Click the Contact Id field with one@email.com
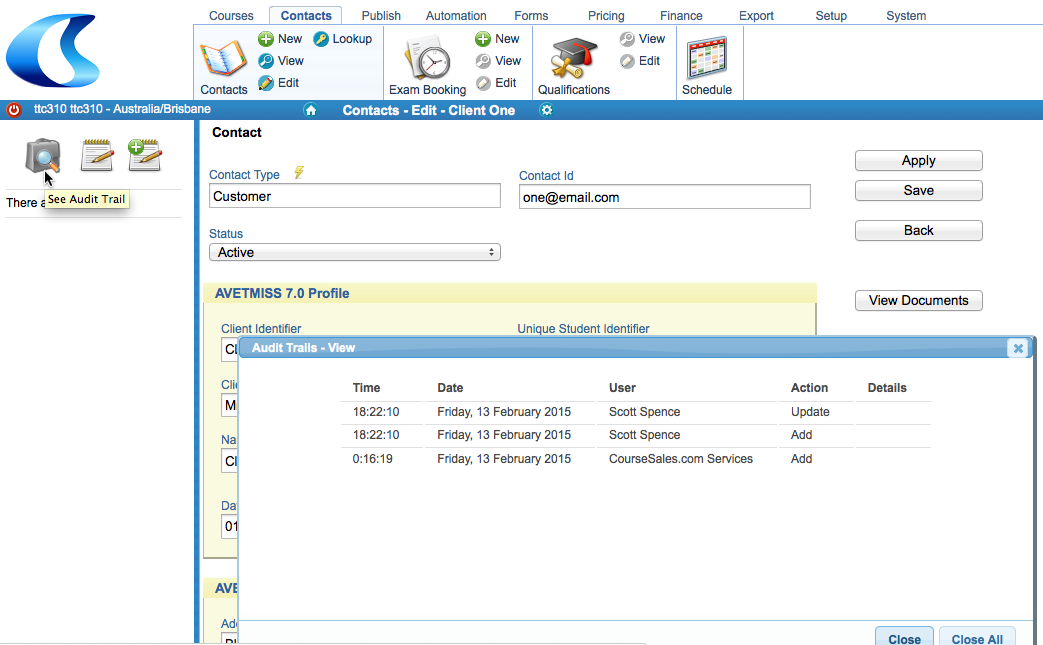Image resolution: width=1043 pixels, height=645 pixels. 665,197
